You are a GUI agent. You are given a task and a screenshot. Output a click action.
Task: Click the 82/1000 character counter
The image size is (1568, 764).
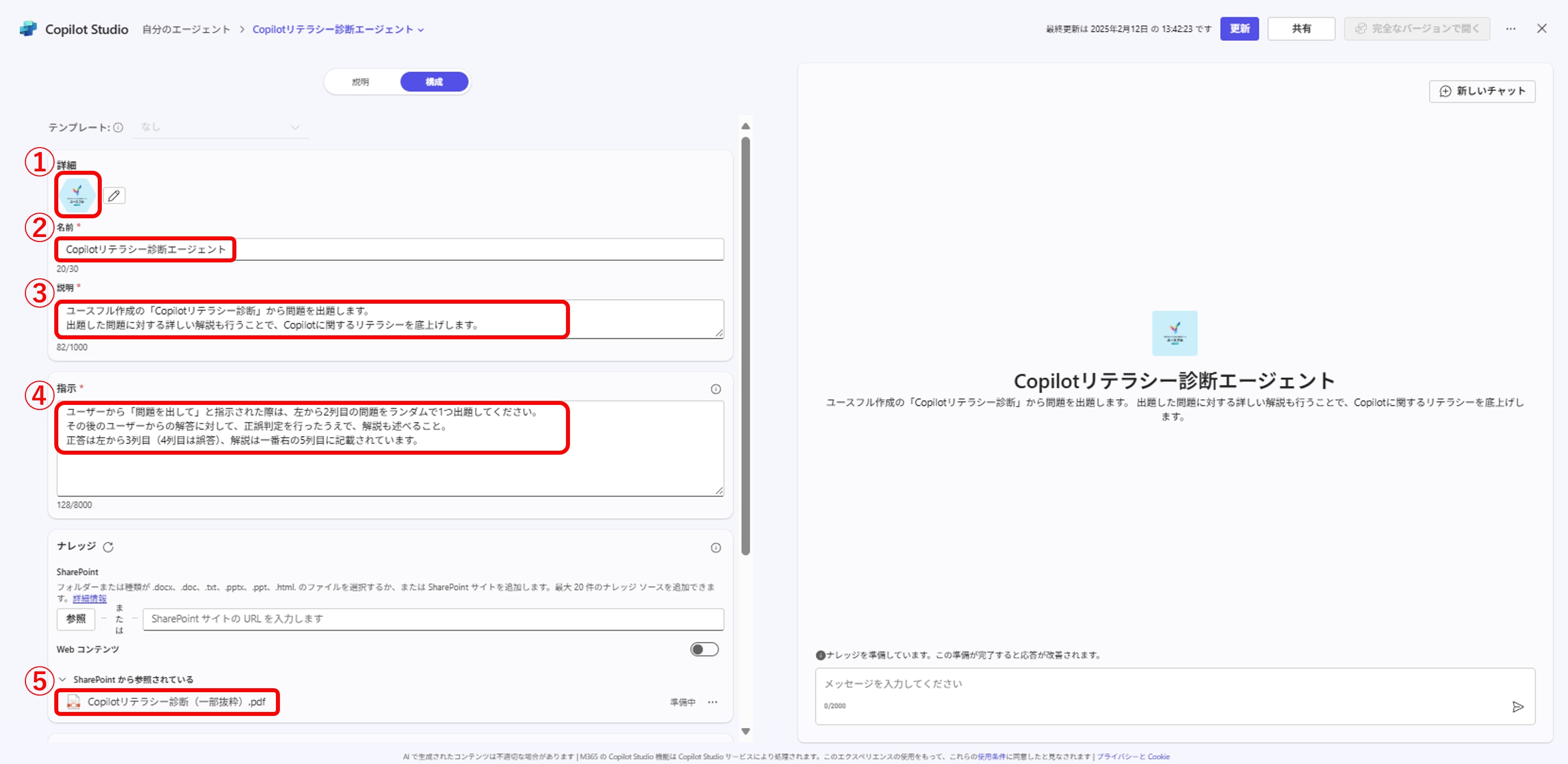click(x=72, y=347)
